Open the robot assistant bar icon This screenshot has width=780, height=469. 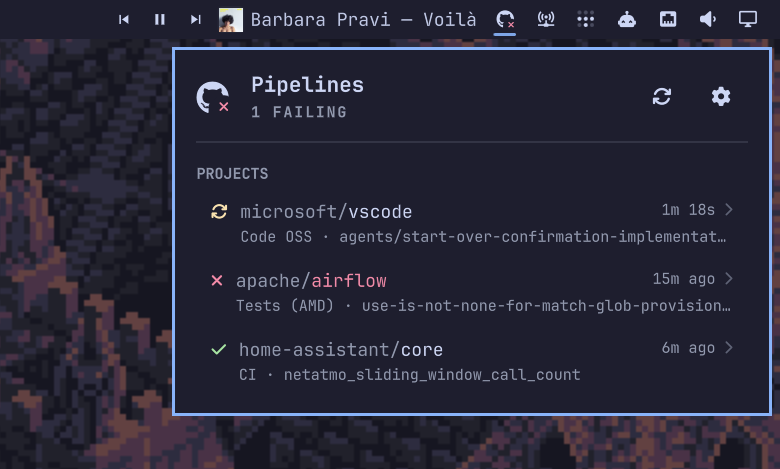click(627, 19)
